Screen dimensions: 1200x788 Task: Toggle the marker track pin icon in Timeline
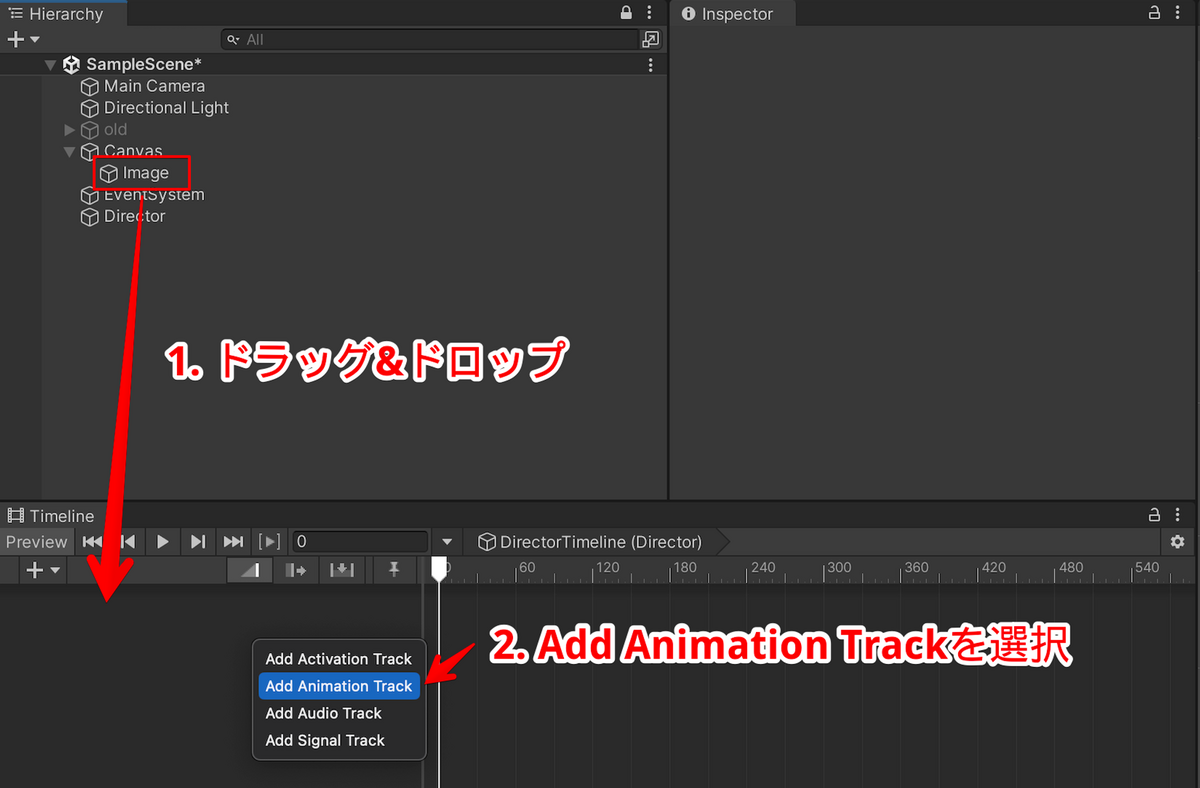[393, 569]
